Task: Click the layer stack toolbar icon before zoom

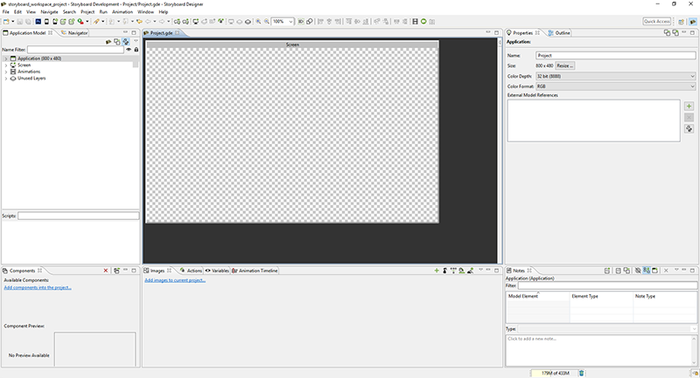Action: pyautogui.click(x=248, y=21)
